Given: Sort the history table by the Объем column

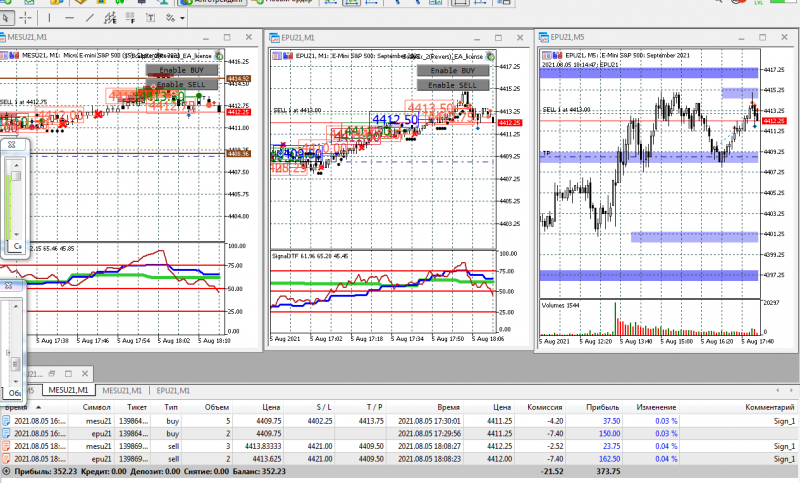Looking at the screenshot, I should click(x=207, y=407).
